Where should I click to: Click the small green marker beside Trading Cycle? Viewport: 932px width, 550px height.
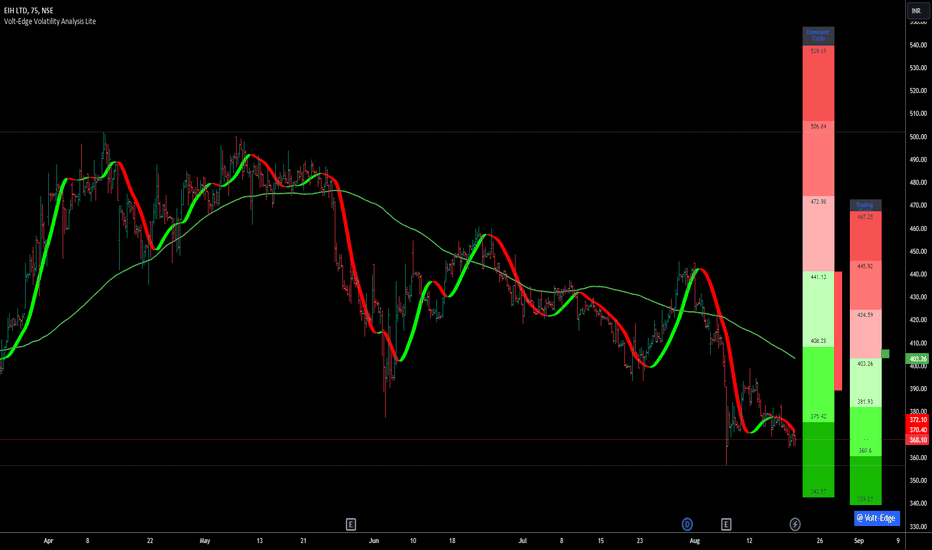[x=885, y=354]
